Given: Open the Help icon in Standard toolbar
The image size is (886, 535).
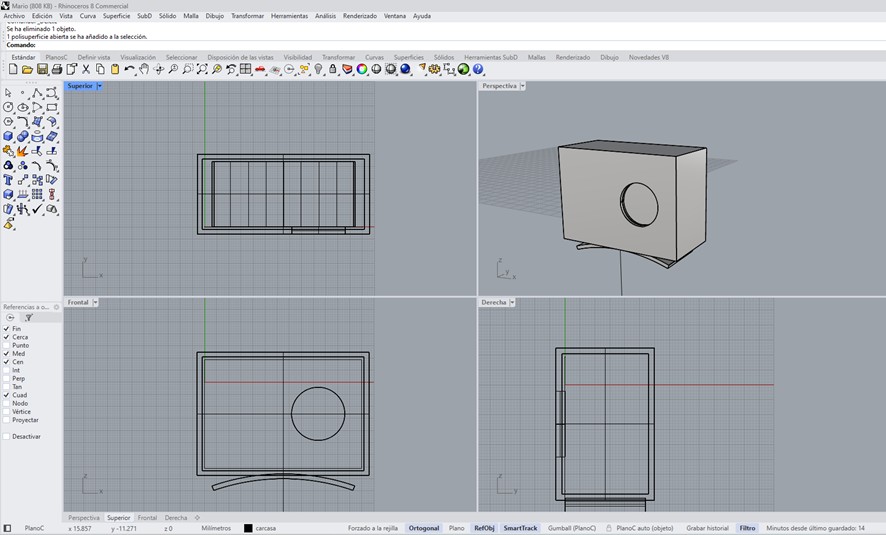Looking at the screenshot, I should (x=479, y=70).
